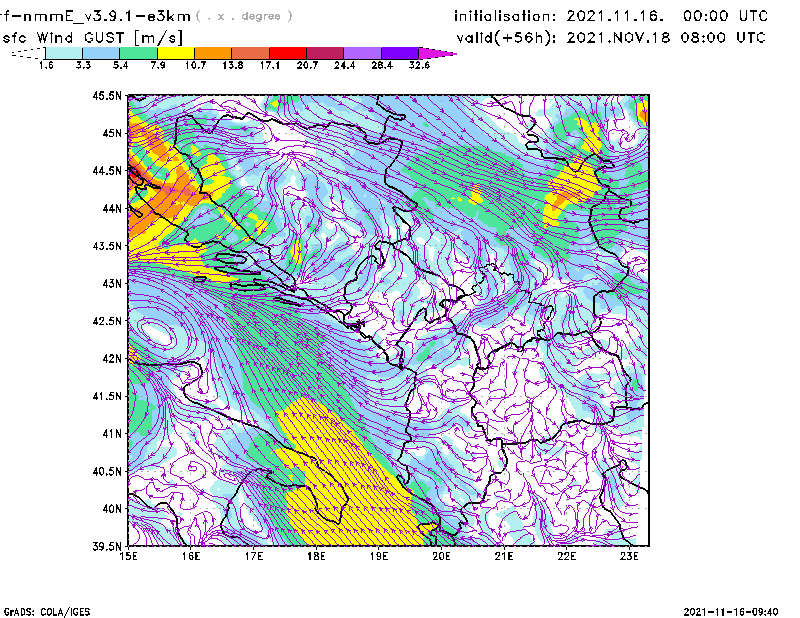Image resolution: width=800 pixels, height=618 pixels.
Task: Click the 41N latitude axis label
Action: pos(112,434)
